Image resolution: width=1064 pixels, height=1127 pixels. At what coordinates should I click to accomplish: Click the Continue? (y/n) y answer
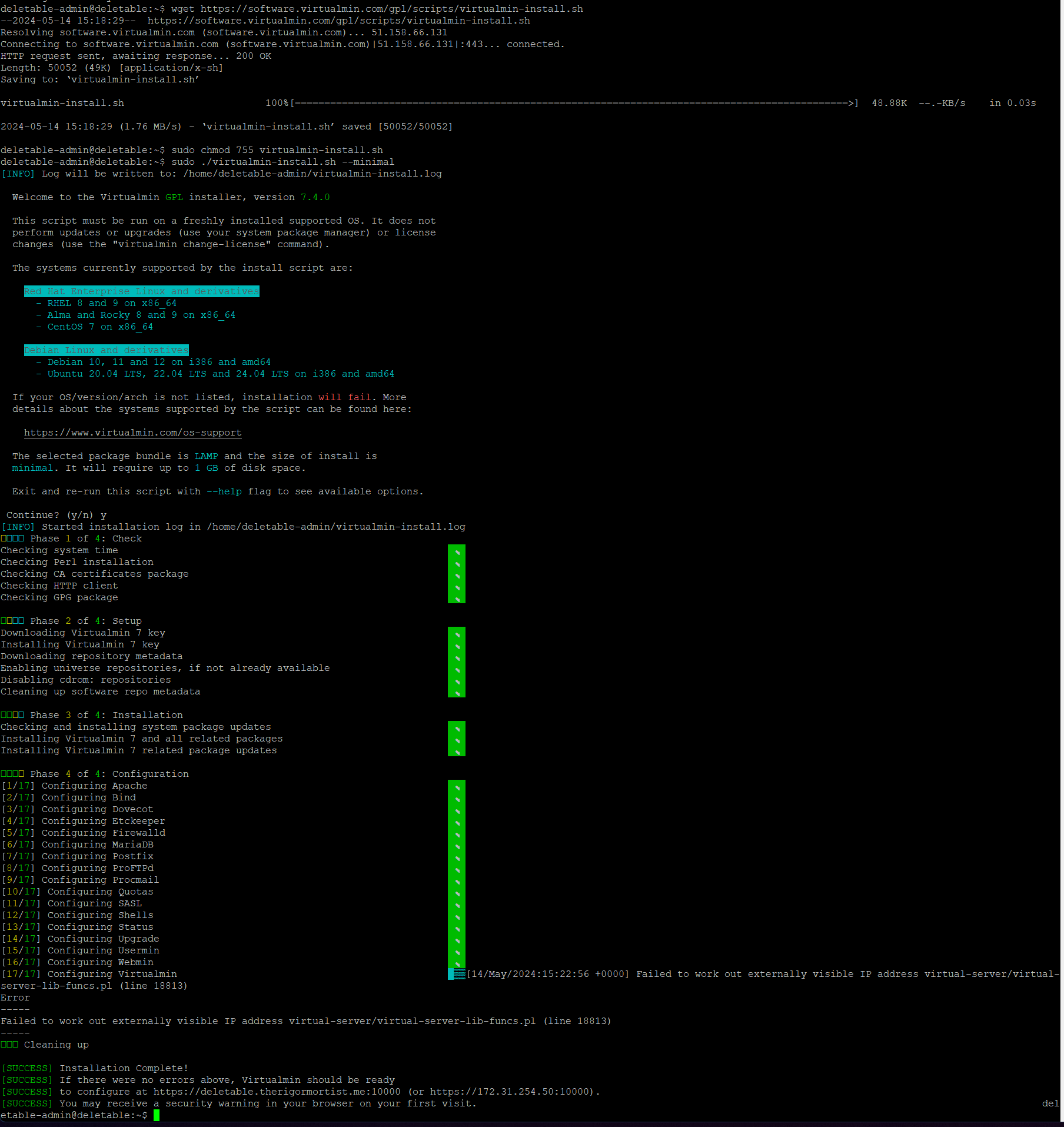tap(104, 514)
